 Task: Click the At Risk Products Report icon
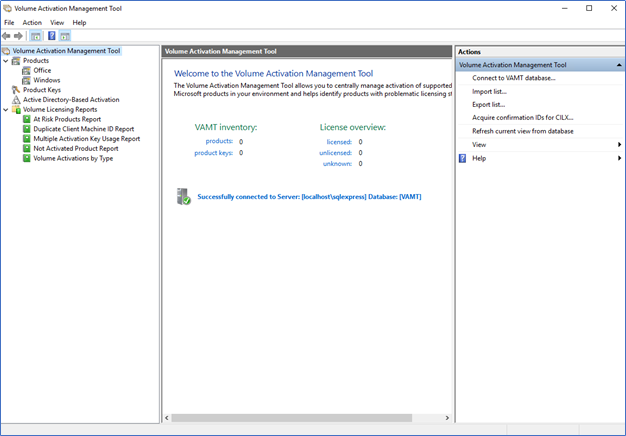point(26,119)
